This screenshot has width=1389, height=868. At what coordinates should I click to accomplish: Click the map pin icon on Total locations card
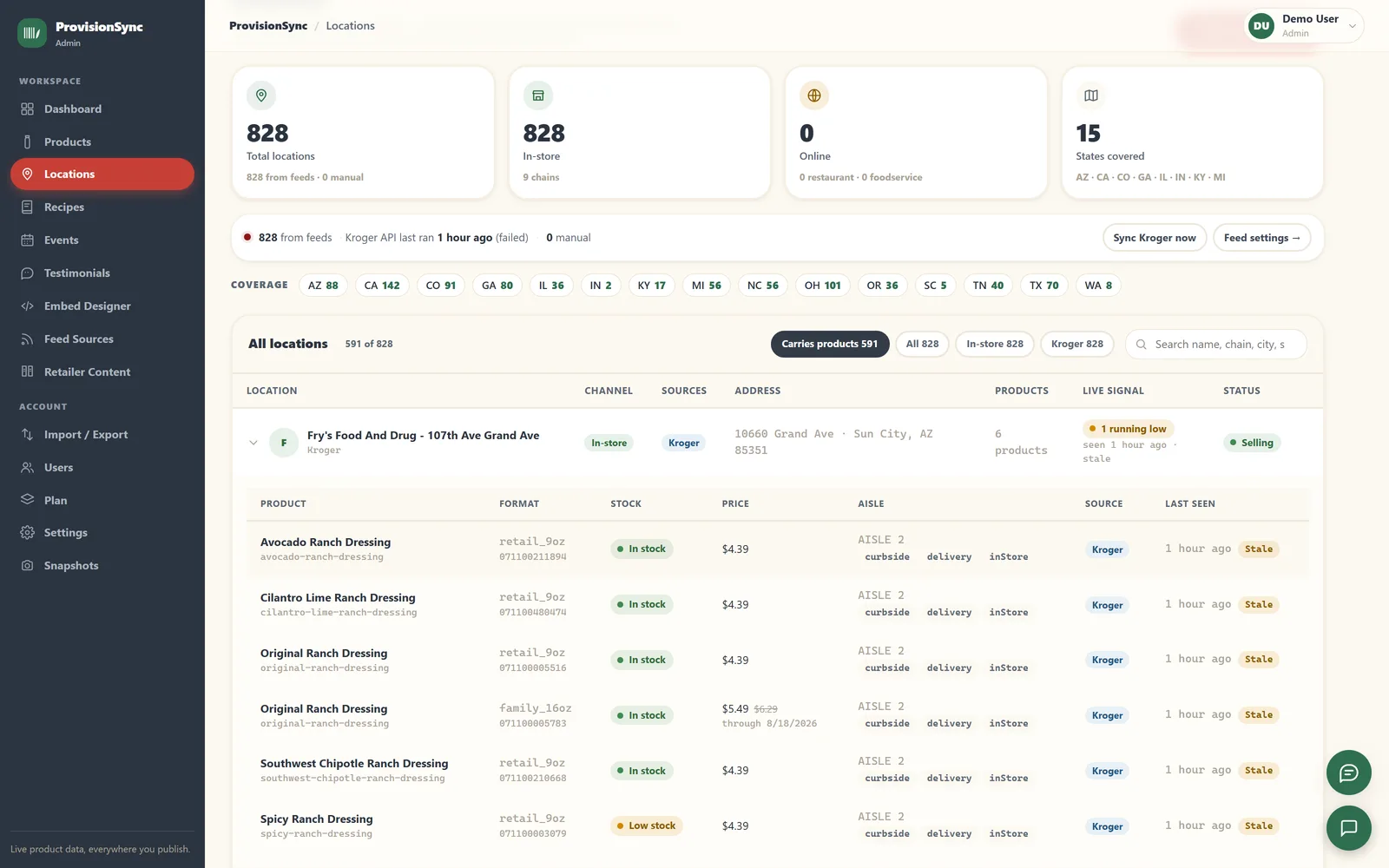point(261,95)
